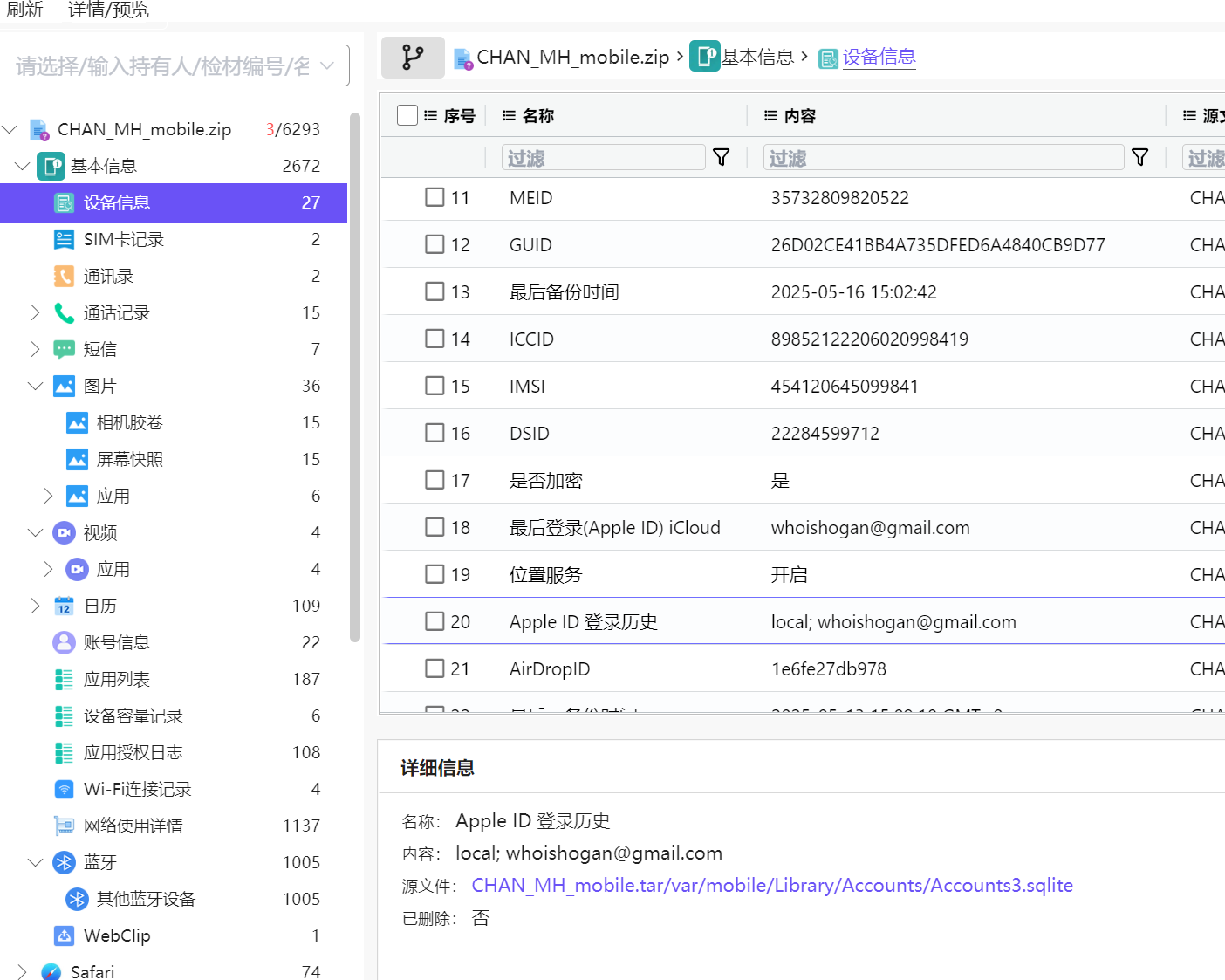Open the 序号 column header menu
Image resolution: width=1225 pixels, height=980 pixels.
(430, 115)
